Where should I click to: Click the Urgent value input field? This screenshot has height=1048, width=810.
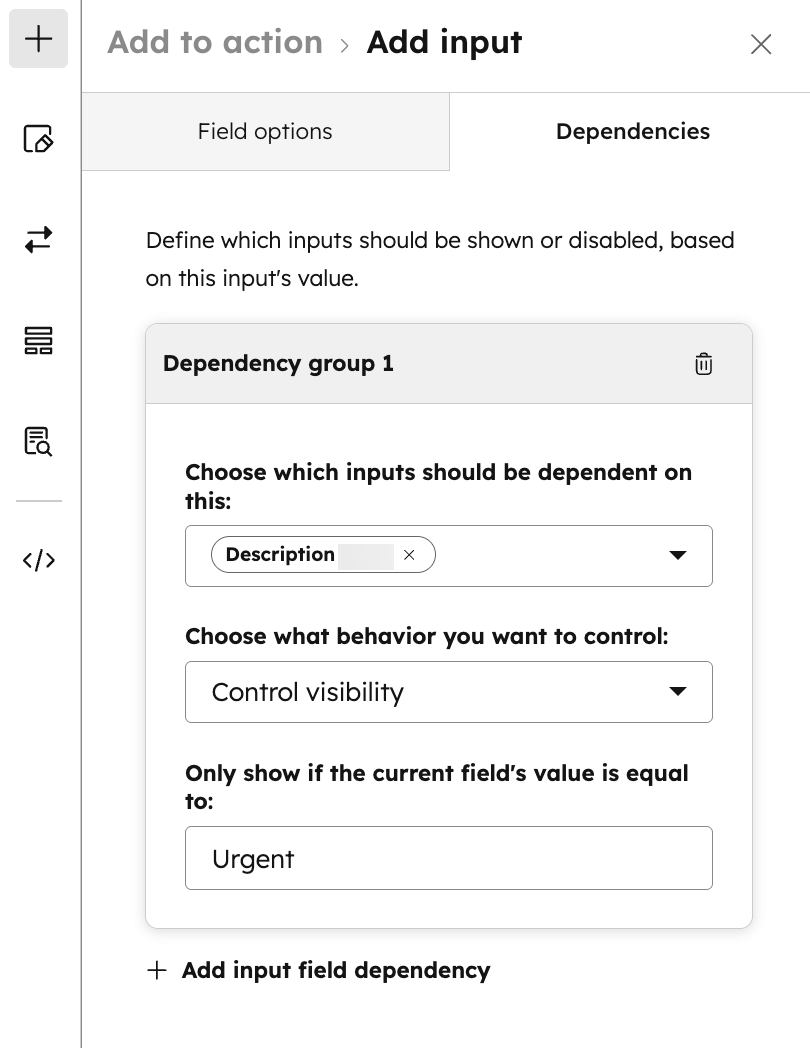[x=448, y=858]
